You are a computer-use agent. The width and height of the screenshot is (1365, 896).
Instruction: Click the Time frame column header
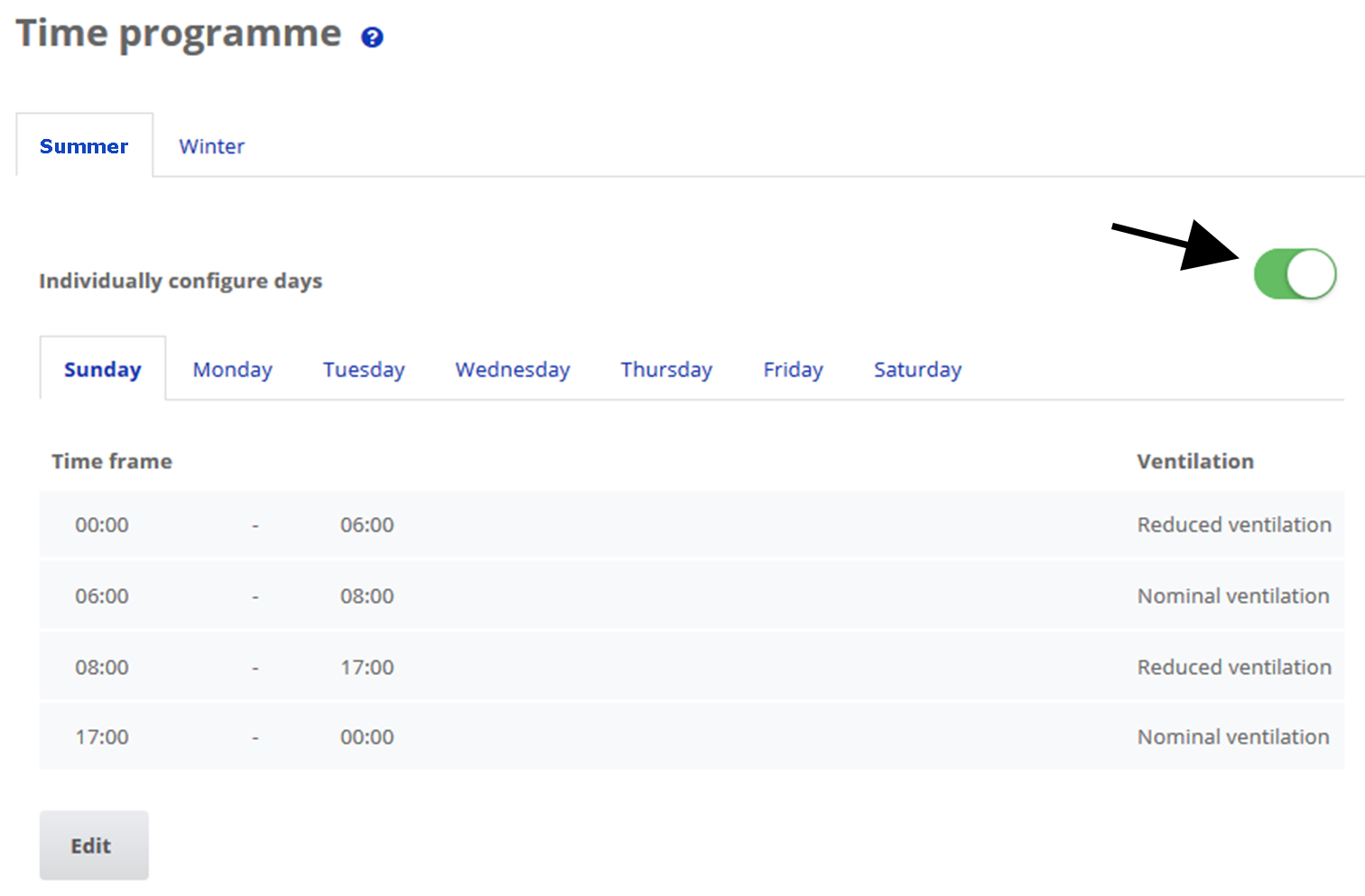tap(112, 461)
